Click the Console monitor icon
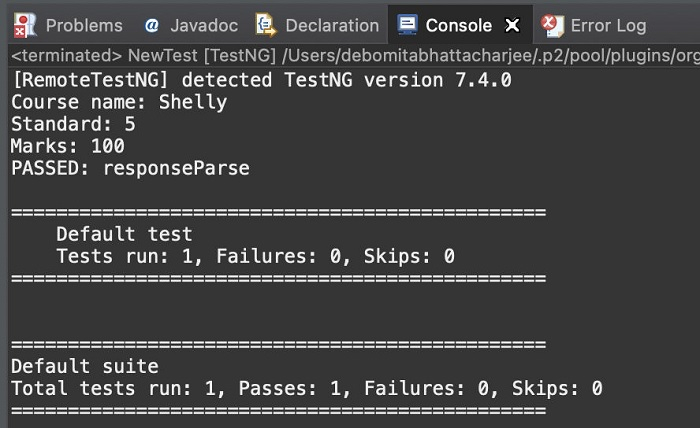Screen dimensions: 700x428 click(x=408, y=25)
